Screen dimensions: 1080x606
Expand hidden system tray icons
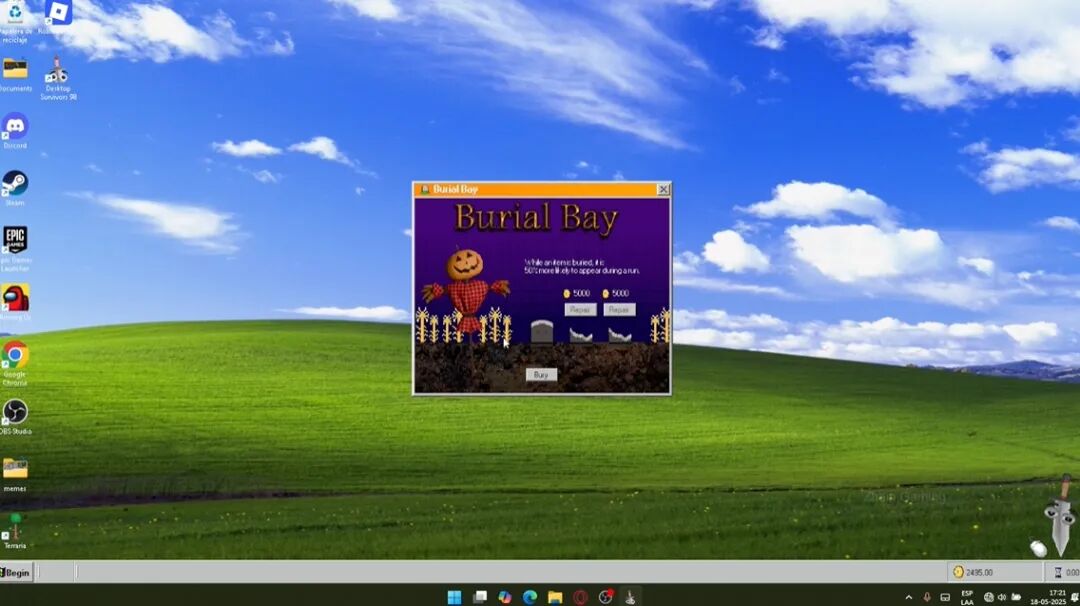(908, 597)
